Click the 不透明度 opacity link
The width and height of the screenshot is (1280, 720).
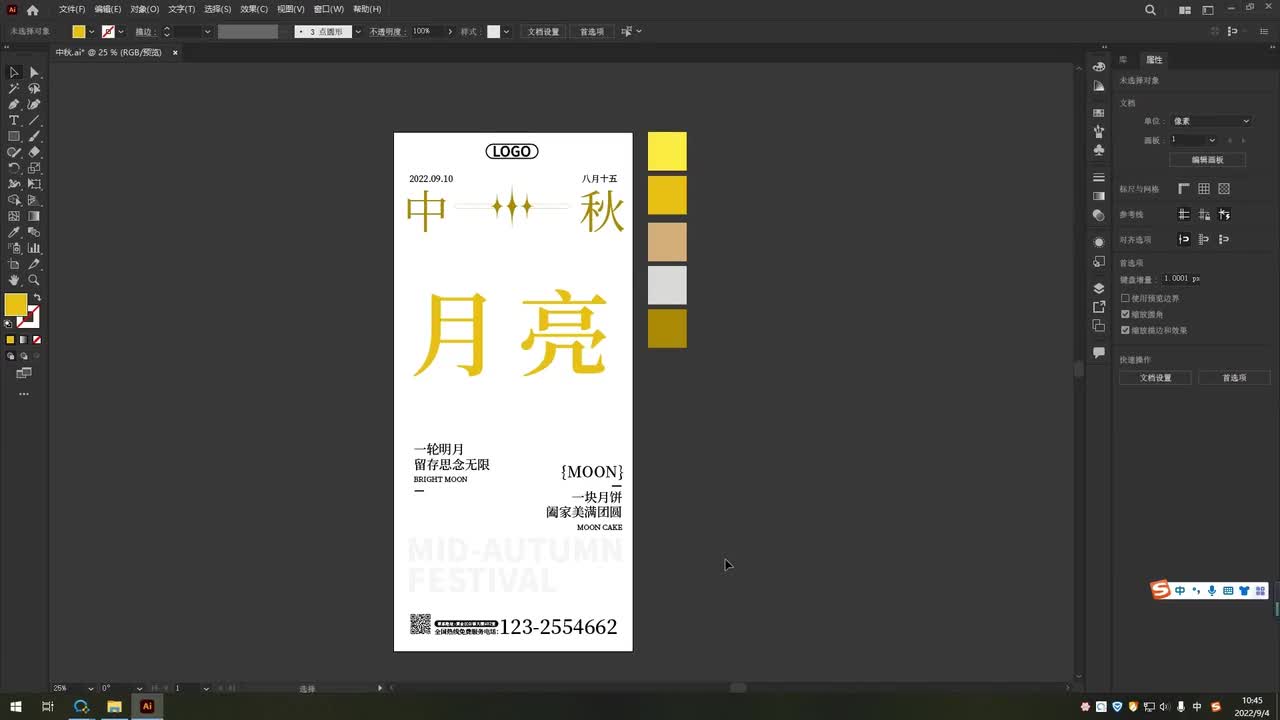386,32
